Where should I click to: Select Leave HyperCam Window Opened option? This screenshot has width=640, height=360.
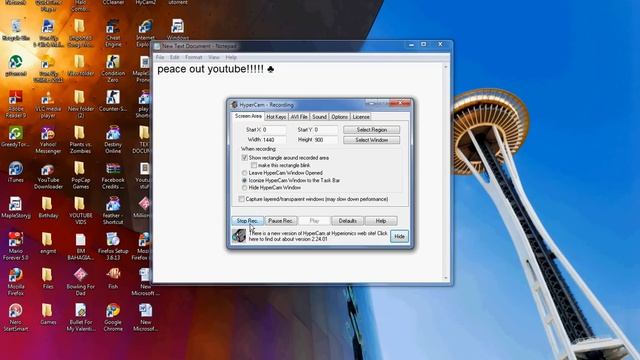pos(244,173)
